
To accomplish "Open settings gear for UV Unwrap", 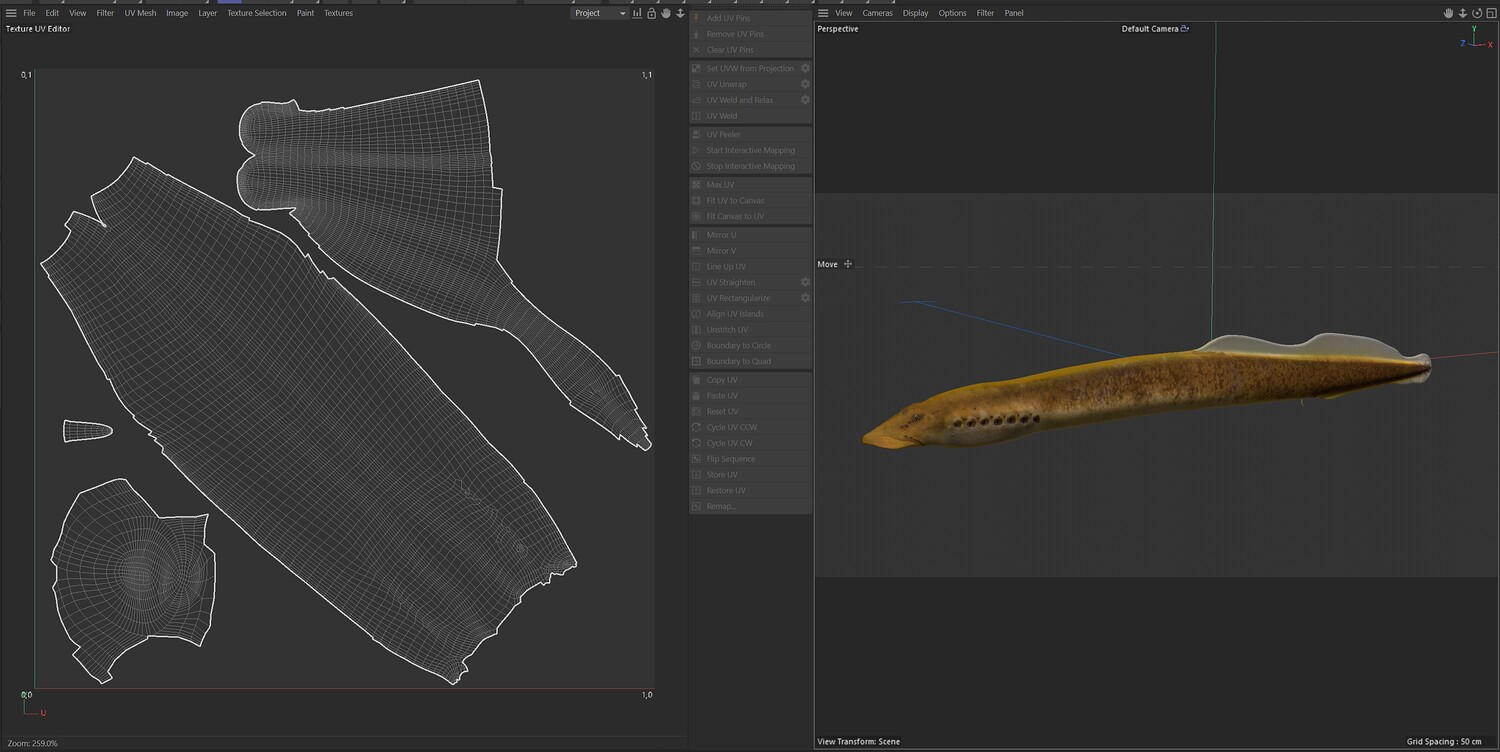I will (805, 84).
